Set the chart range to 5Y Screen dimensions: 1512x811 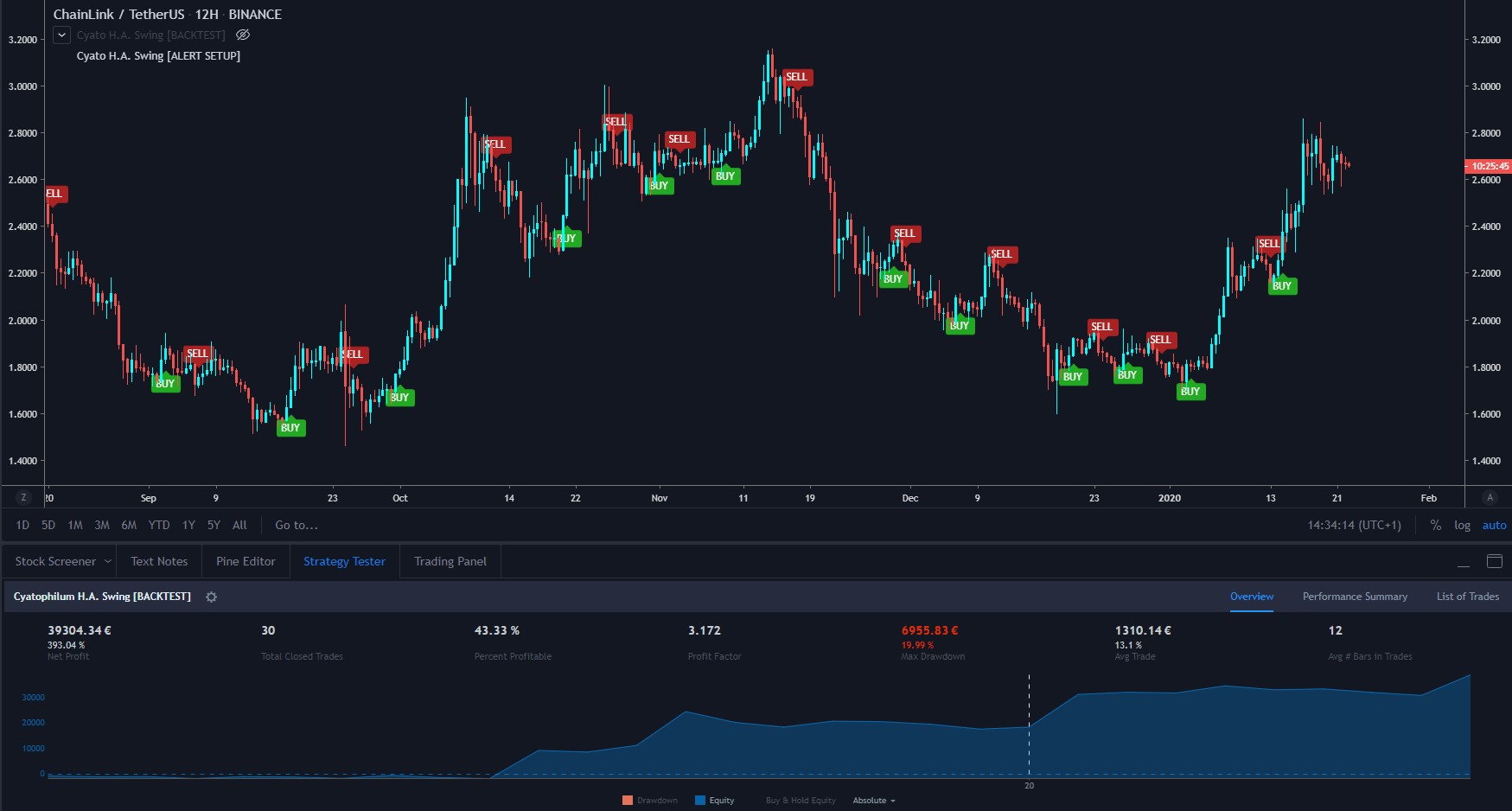point(214,525)
